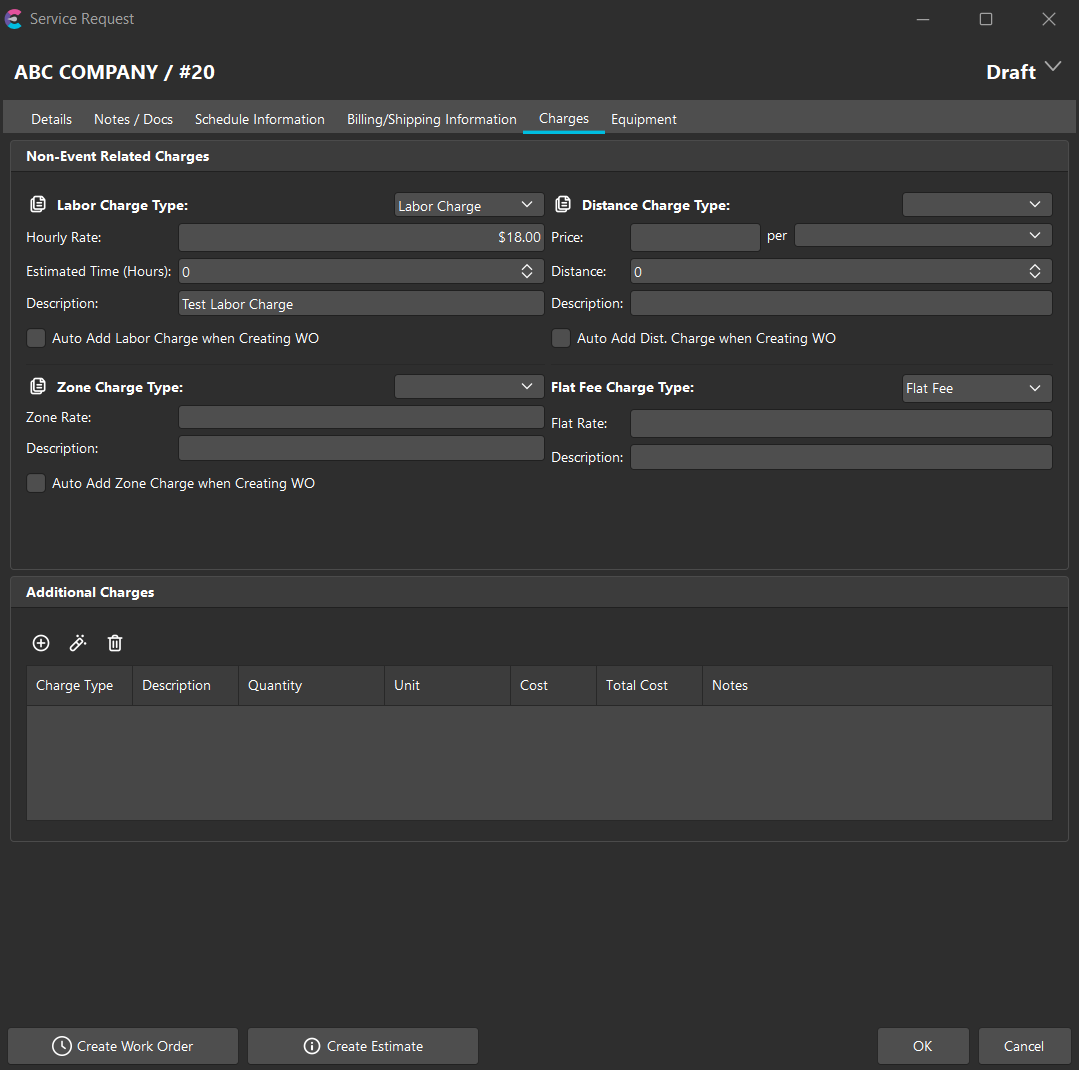Click the application logo in title bar
Viewport: 1079px width, 1070px height.
click(x=14, y=19)
